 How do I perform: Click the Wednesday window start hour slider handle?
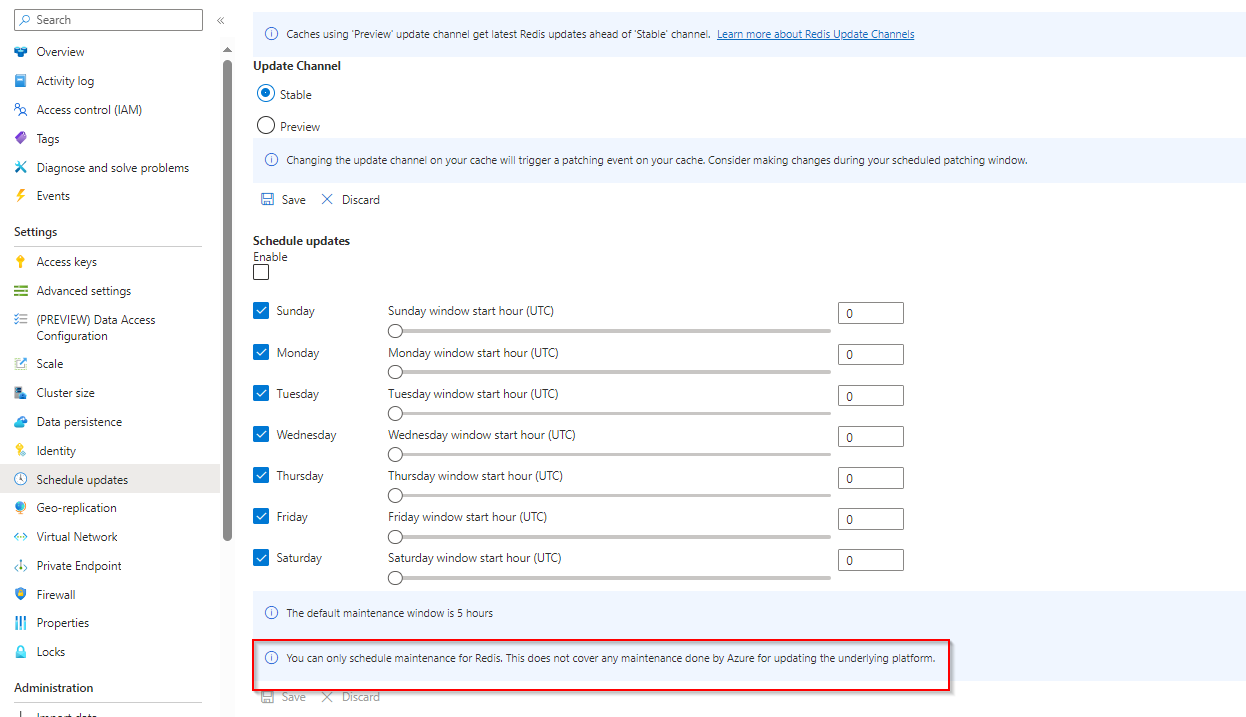click(x=395, y=454)
